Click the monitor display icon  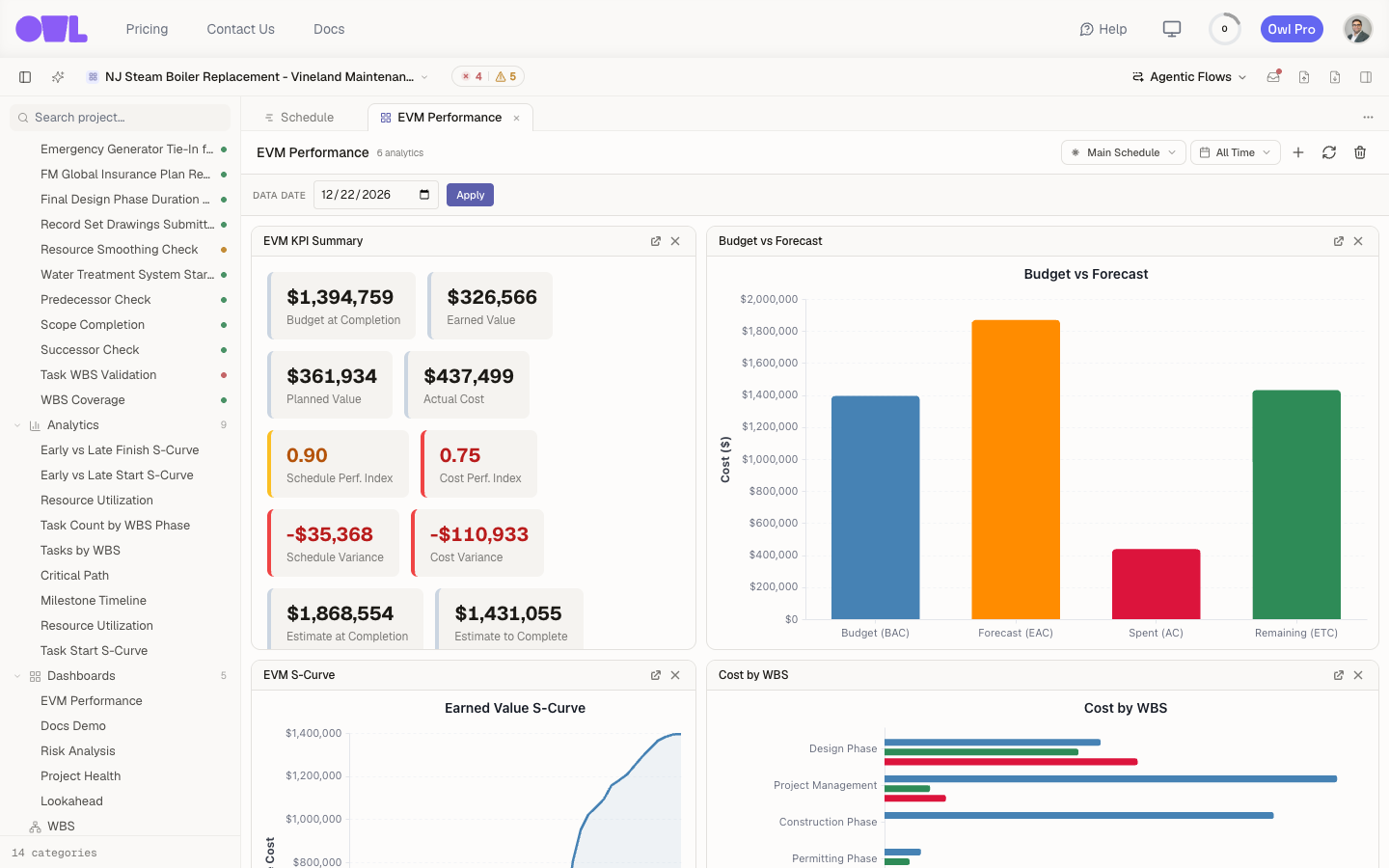click(x=1172, y=29)
